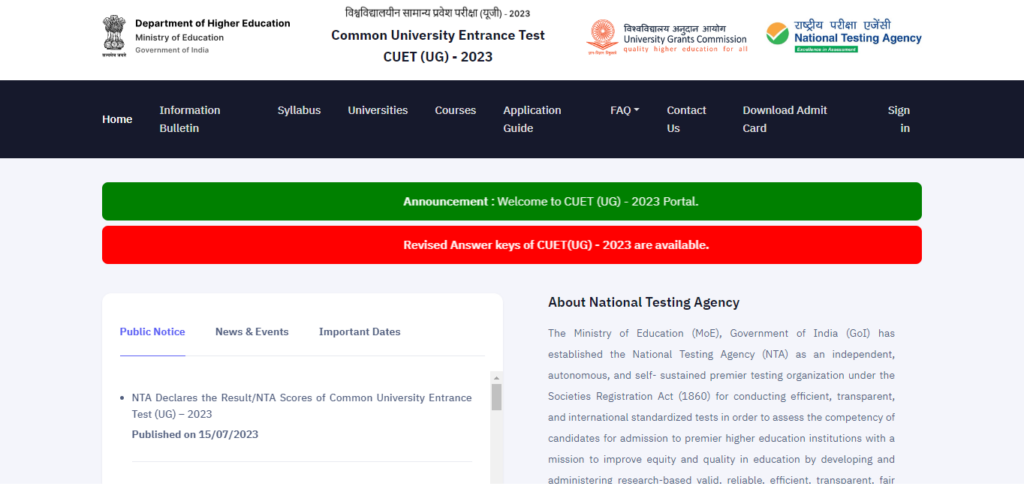Expand the FAQ dropdown menu

(x=624, y=110)
